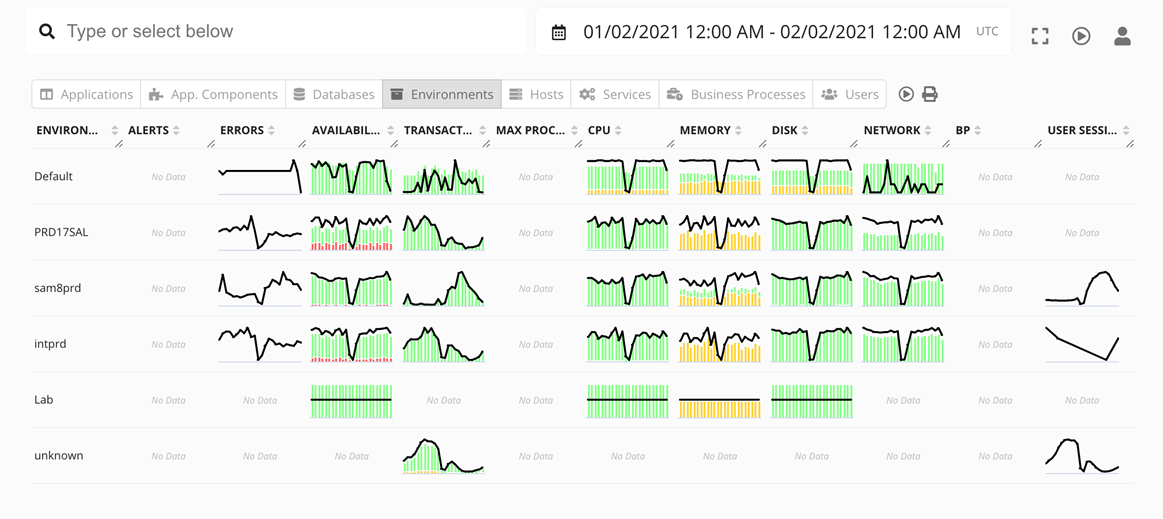The width and height of the screenshot is (1163, 519).
Task: Open the PRD17SAL environment row
Action: pyautogui.click(x=61, y=232)
